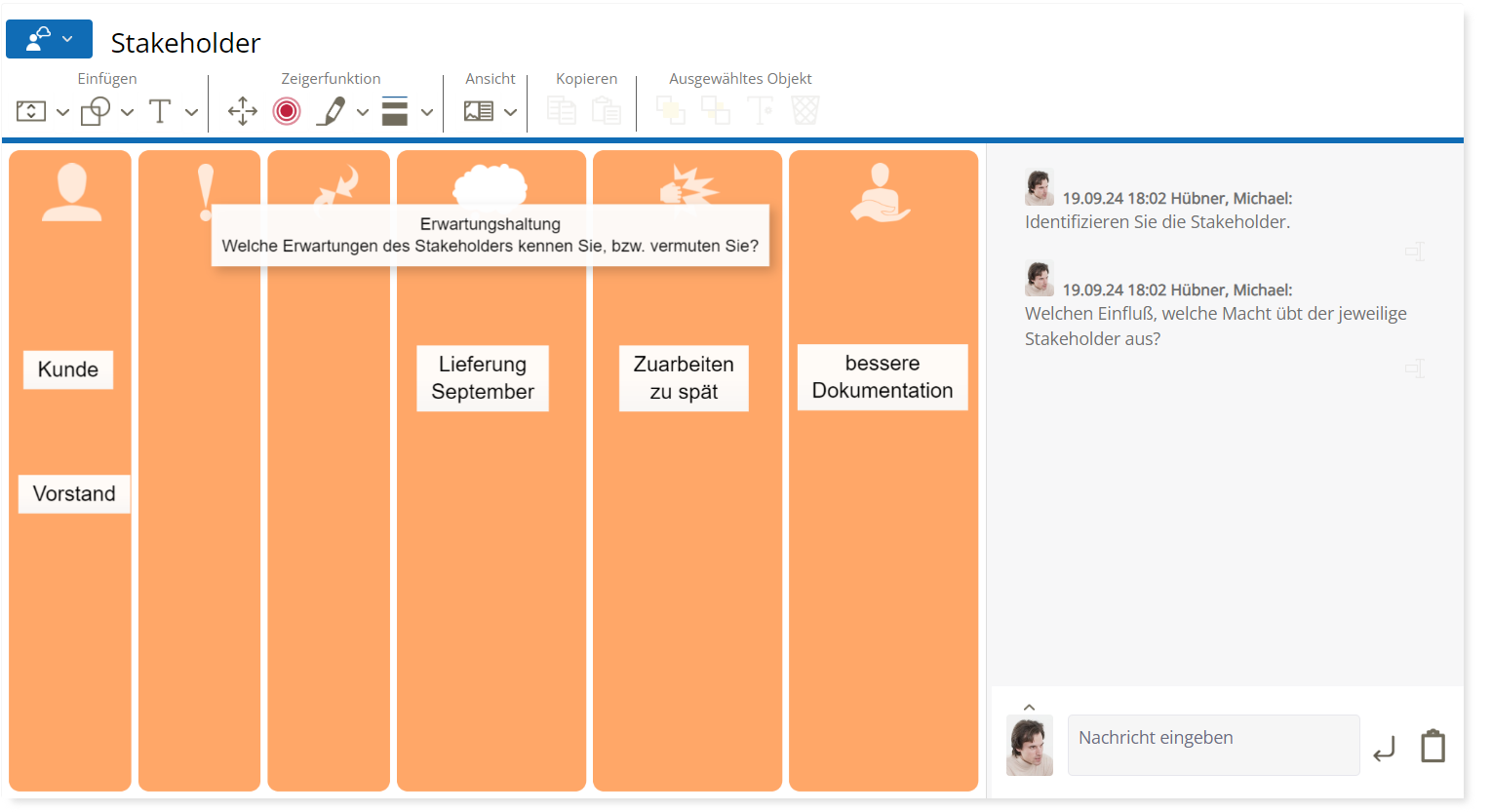This screenshot has height=812, width=1492.
Task: Select the Kunde card
Action: 68,369
